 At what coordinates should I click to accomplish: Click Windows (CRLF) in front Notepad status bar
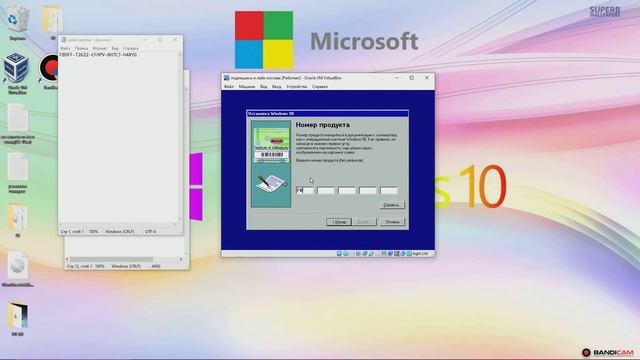[120, 231]
